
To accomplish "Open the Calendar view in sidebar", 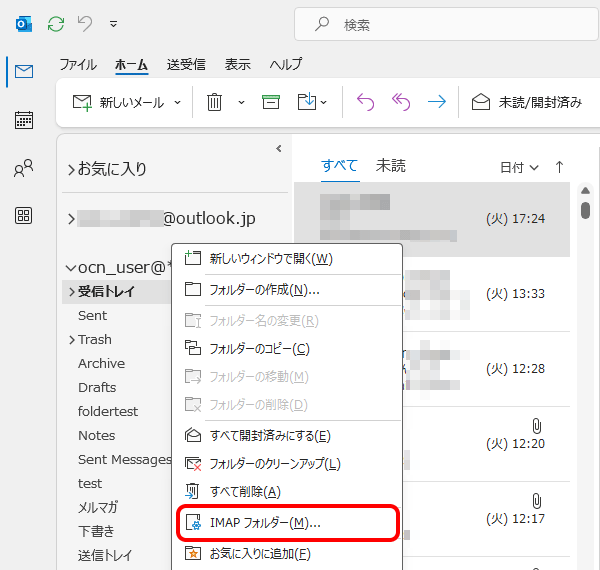I will click(24, 121).
